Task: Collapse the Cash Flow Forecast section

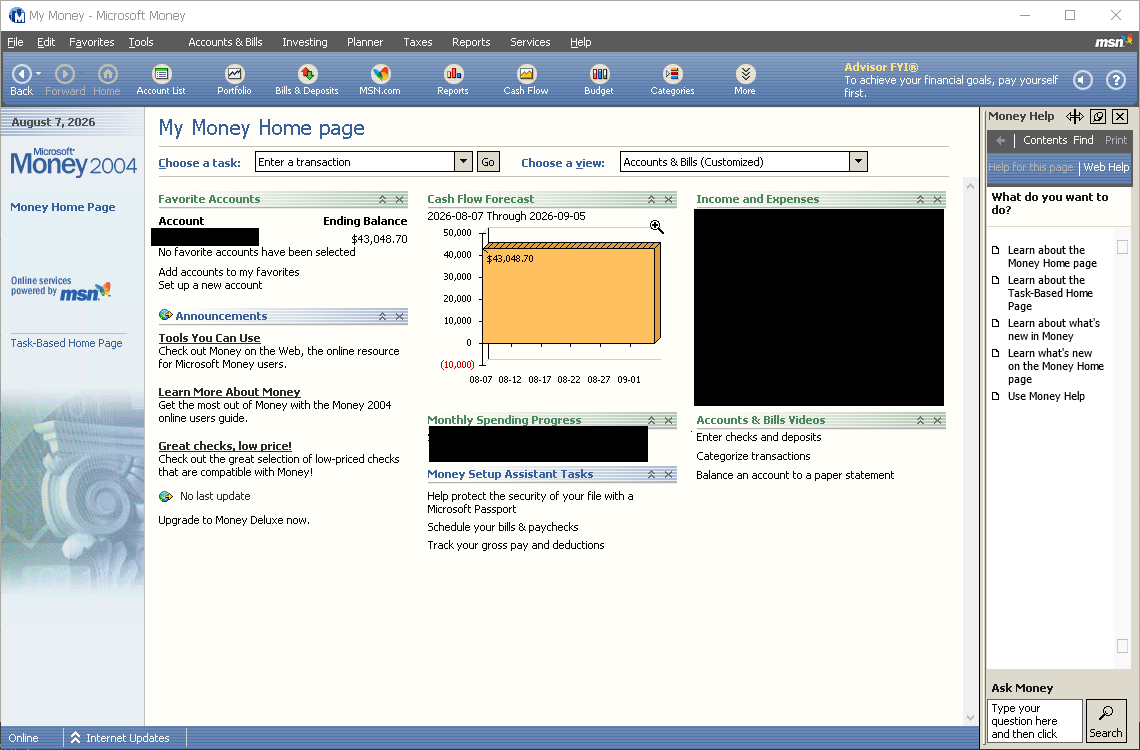Action: pos(651,199)
